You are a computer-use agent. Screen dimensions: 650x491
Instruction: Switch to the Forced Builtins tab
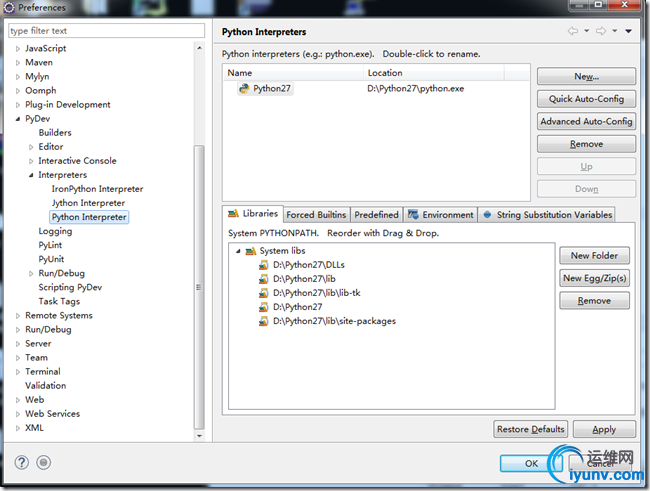[316, 215]
